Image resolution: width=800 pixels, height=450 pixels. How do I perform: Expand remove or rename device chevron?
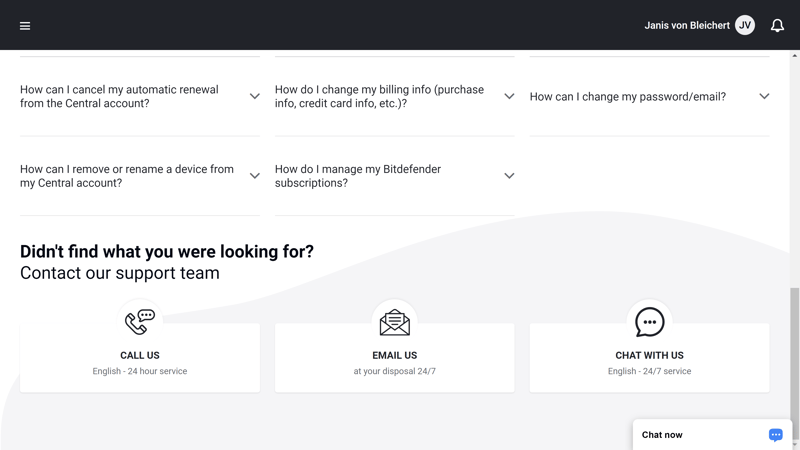[x=255, y=176]
